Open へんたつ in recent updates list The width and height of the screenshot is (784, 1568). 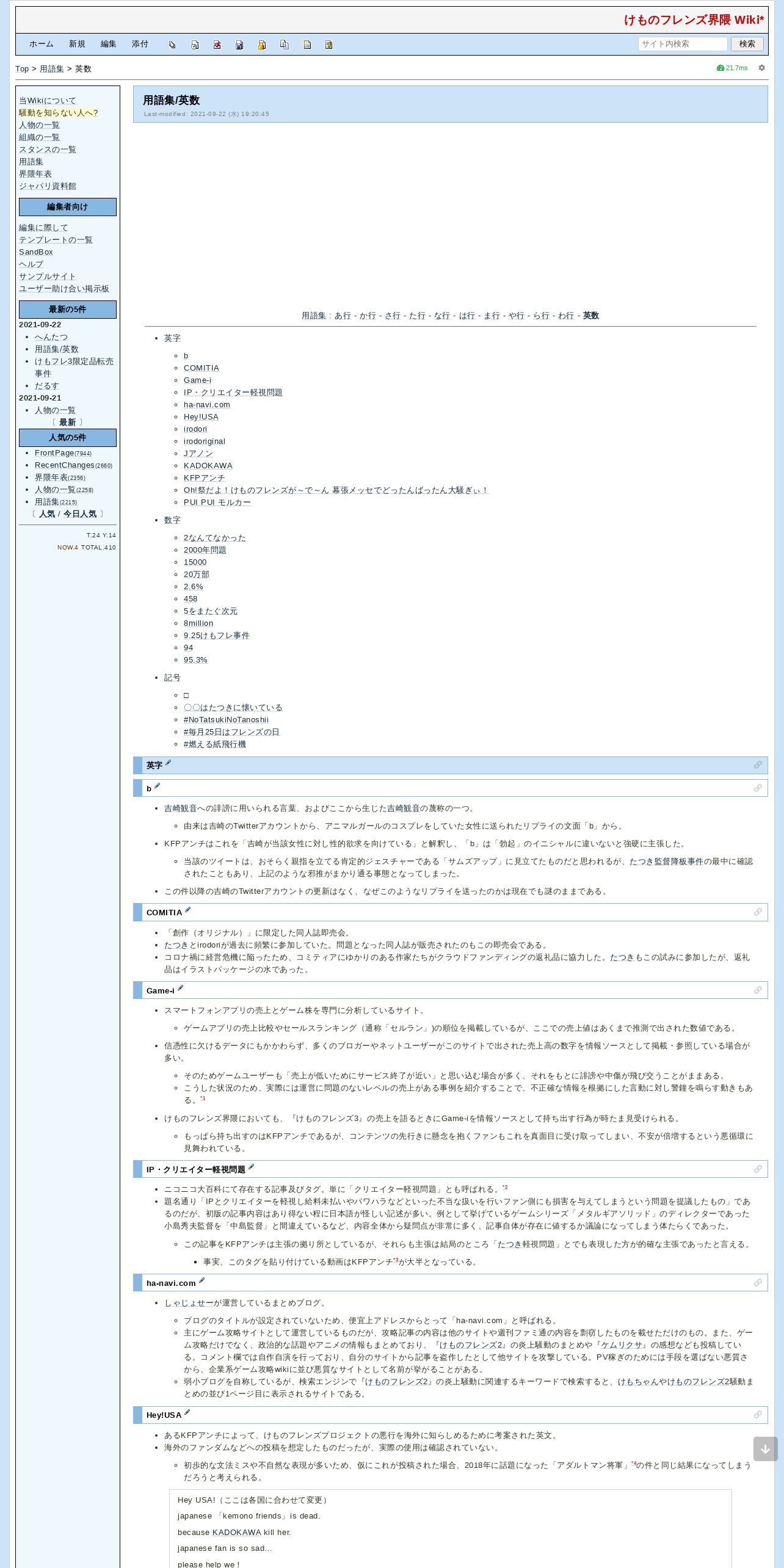51,337
